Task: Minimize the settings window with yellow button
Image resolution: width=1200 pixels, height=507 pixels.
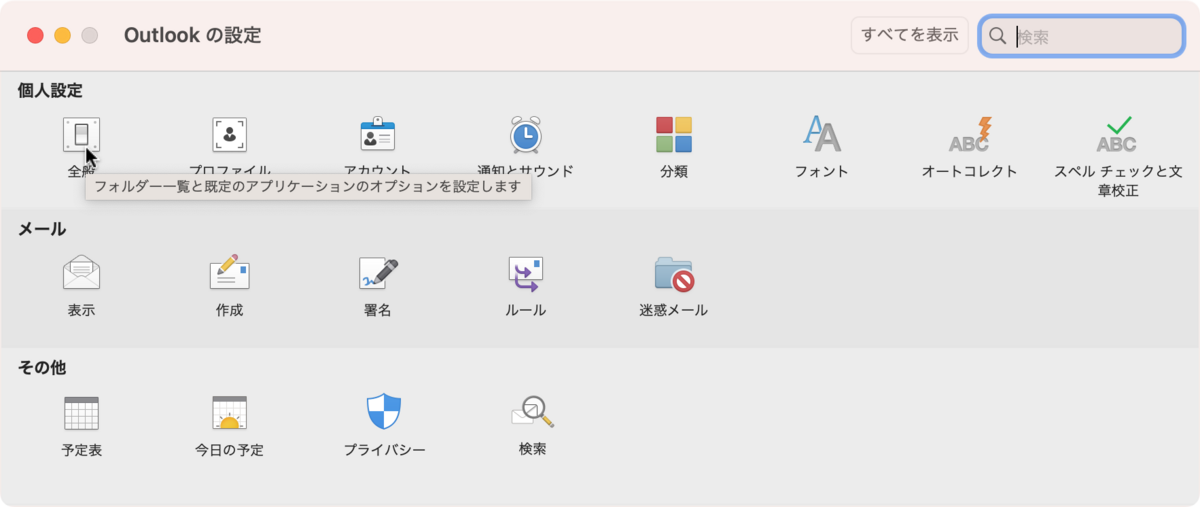Action: pyautogui.click(x=62, y=35)
